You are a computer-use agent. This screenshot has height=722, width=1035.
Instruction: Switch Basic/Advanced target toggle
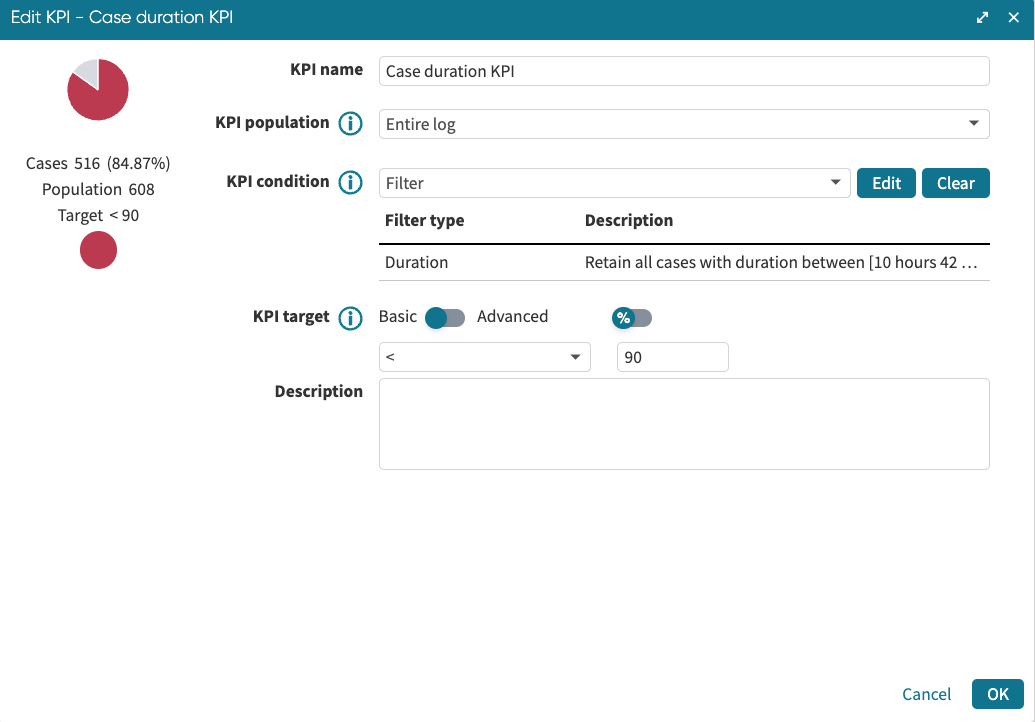point(446,318)
